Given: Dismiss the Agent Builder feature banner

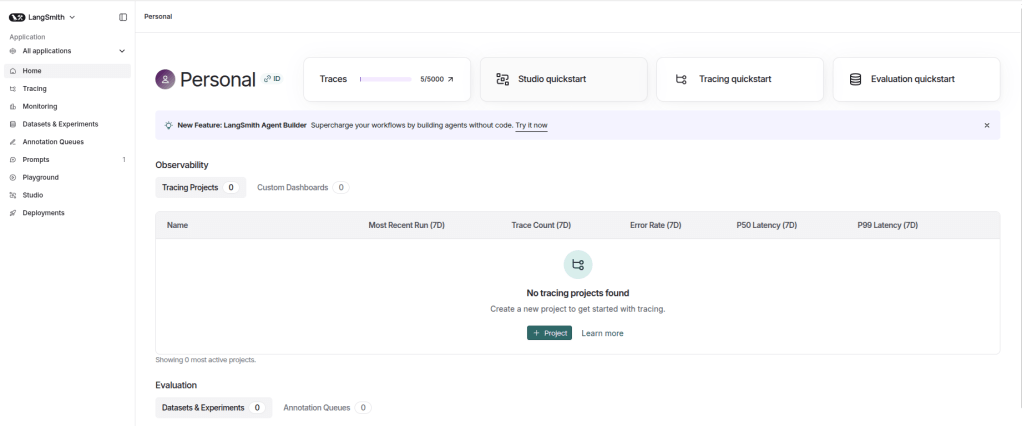Looking at the screenshot, I should click(986, 126).
